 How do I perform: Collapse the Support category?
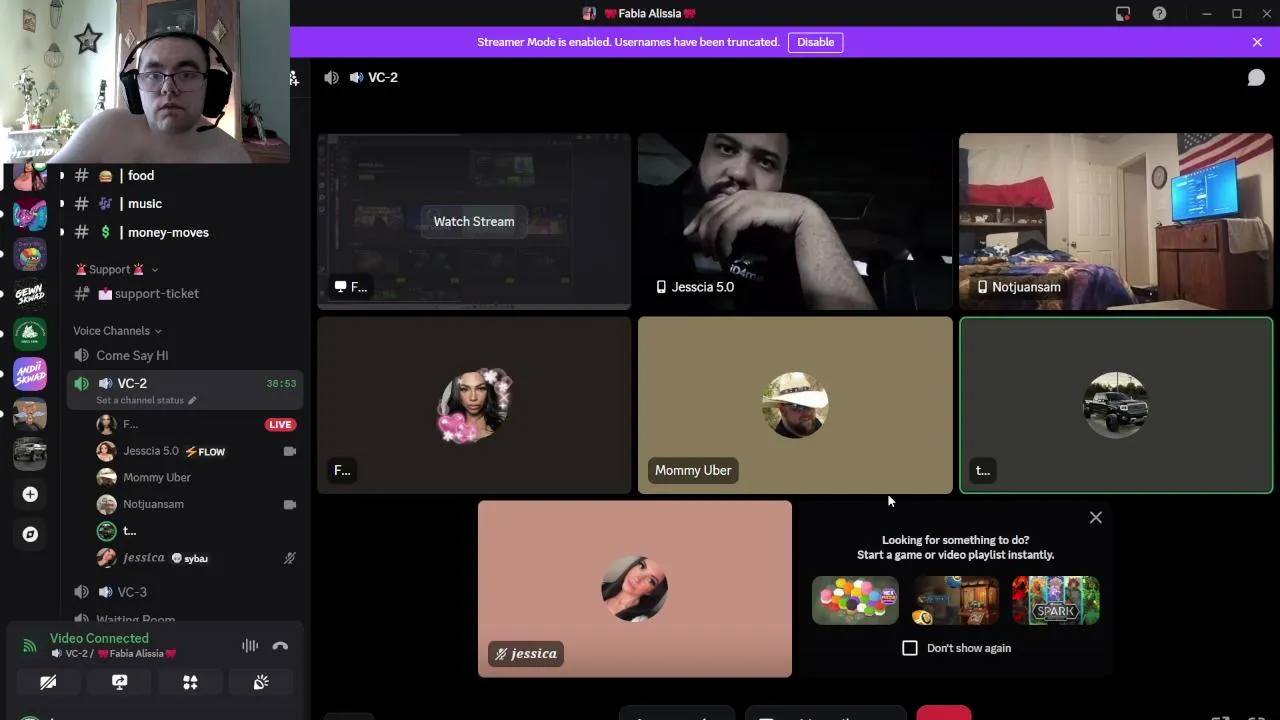pyautogui.click(x=117, y=269)
